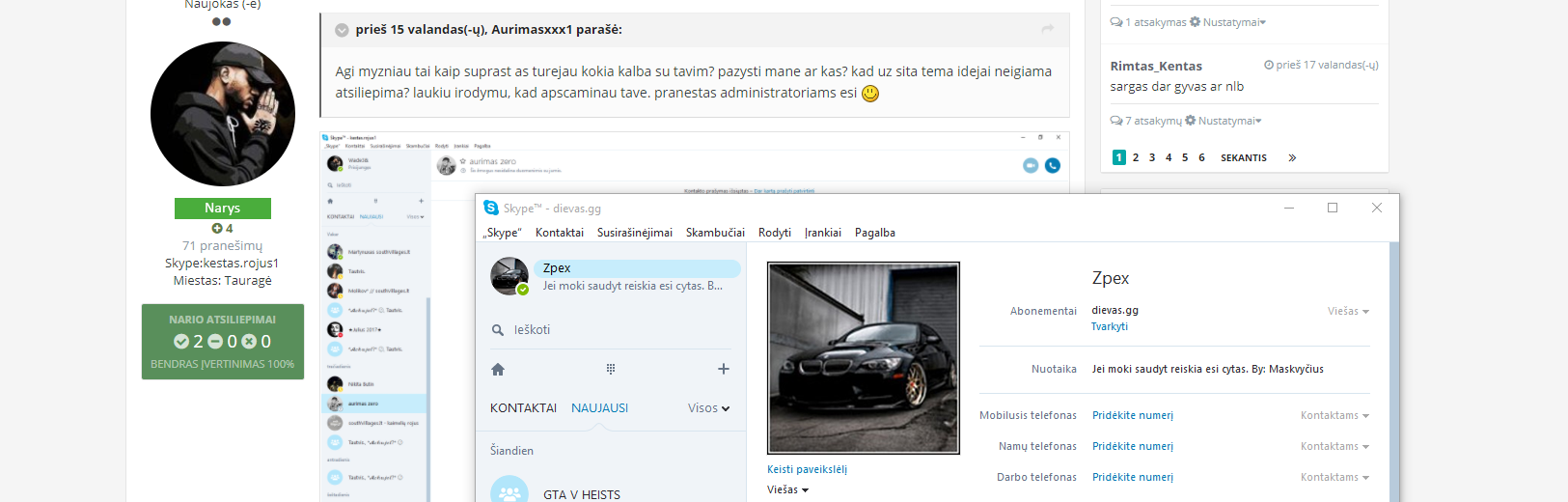1568x502 pixels.
Task: Open the Kontaktai menu in Skype
Action: [x=560, y=233]
